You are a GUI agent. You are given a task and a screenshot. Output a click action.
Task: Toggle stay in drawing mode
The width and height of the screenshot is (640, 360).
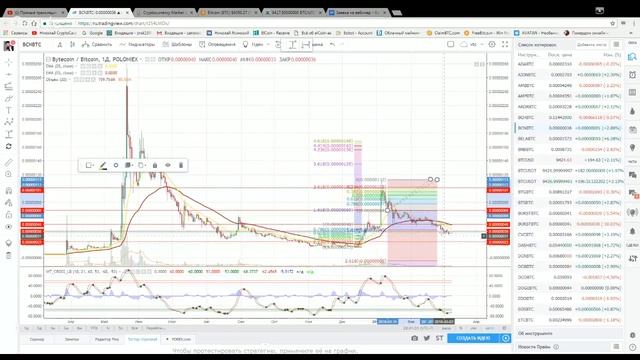click(x=9, y=202)
